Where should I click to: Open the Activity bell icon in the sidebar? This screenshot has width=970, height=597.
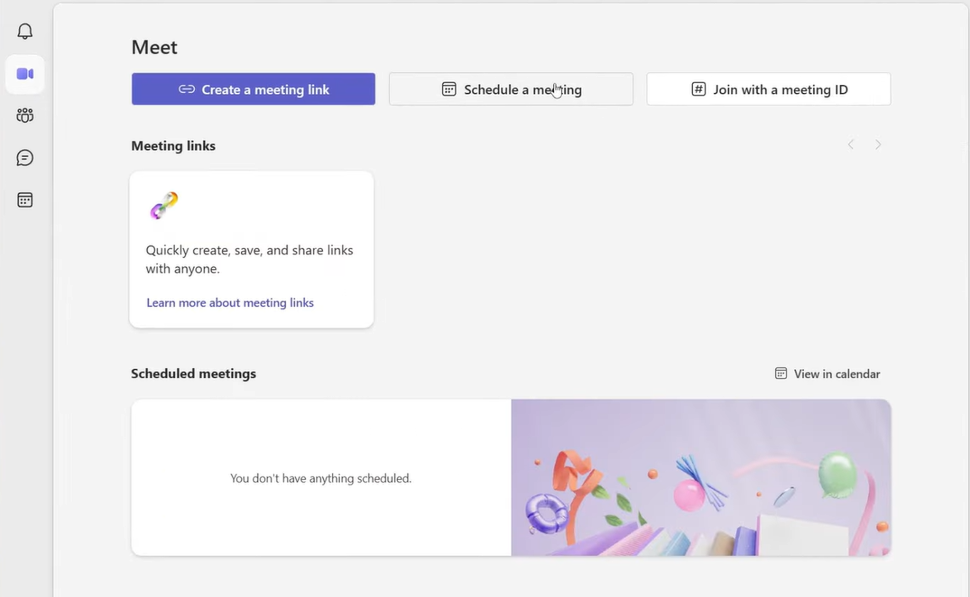[x=24, y=31]
